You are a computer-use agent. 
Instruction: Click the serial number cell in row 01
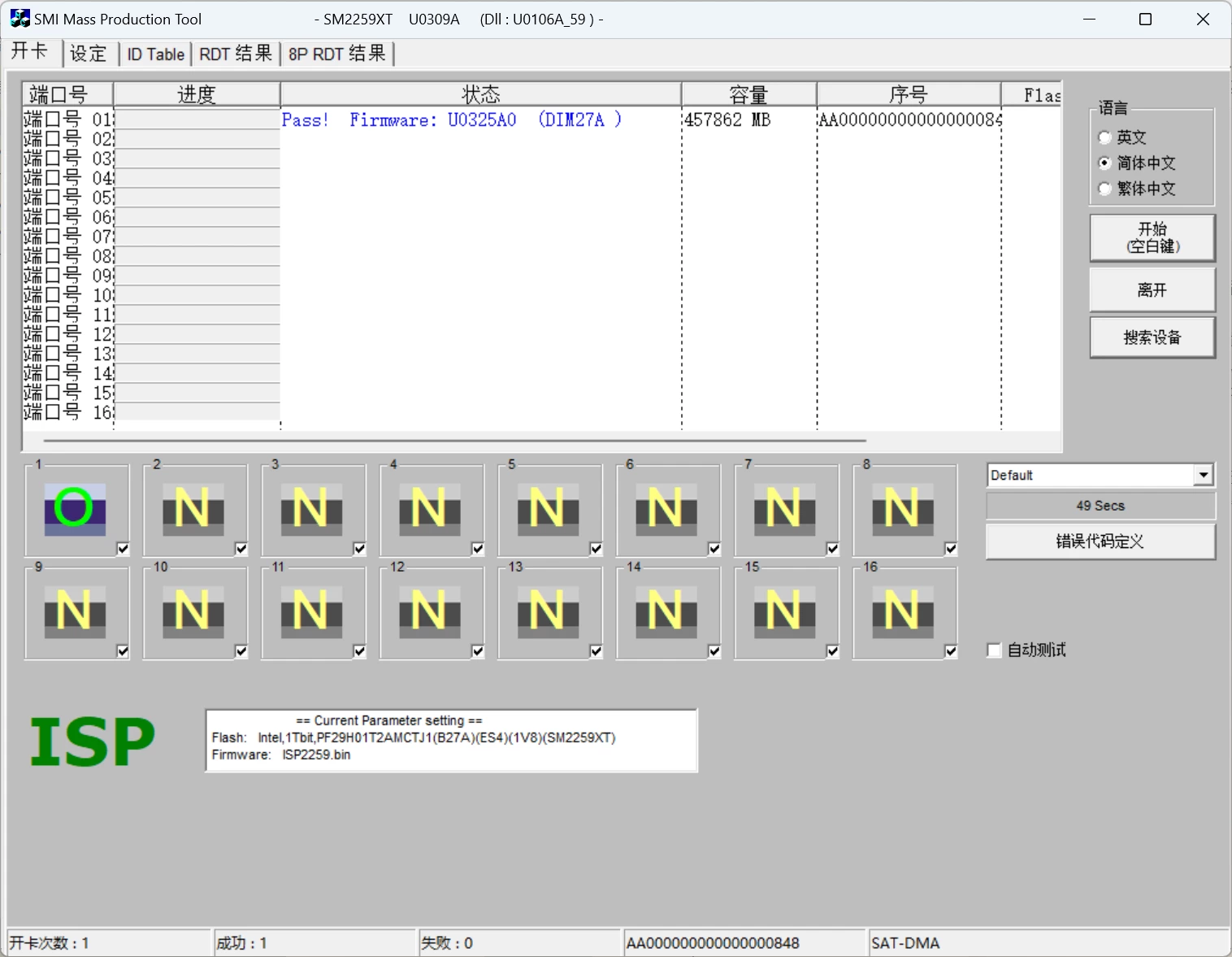[909, 120]
